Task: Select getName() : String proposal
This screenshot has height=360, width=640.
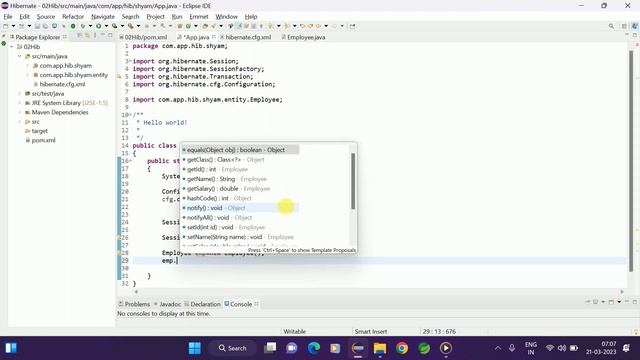Action: [x=240, y=179]
